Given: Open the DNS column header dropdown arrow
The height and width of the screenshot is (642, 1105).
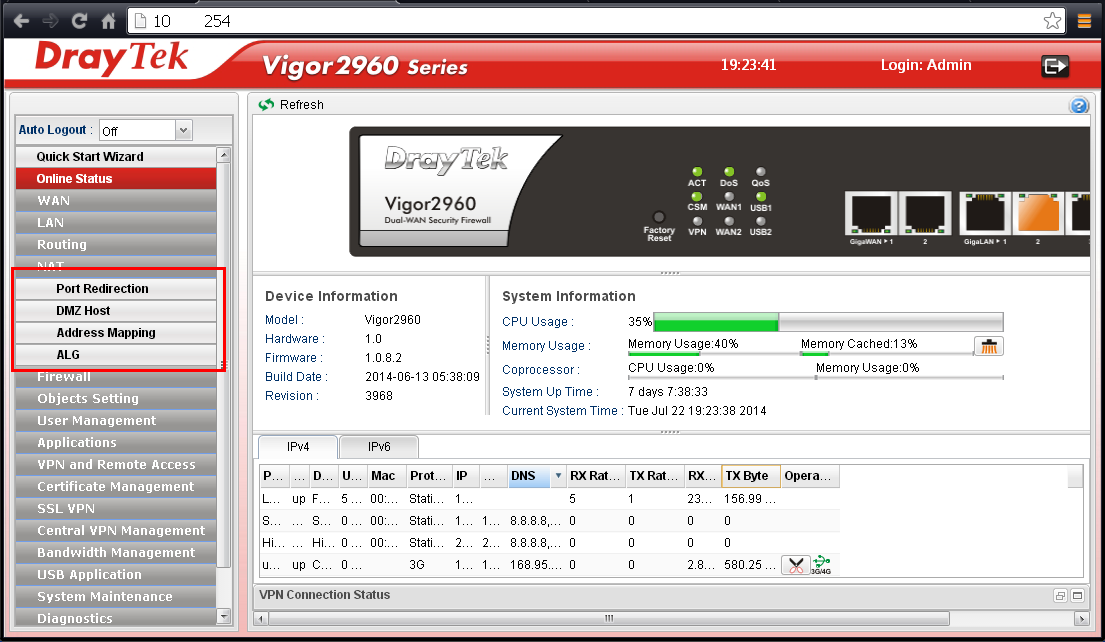Looking at the screenshot, I should click(x=558, y=476).
